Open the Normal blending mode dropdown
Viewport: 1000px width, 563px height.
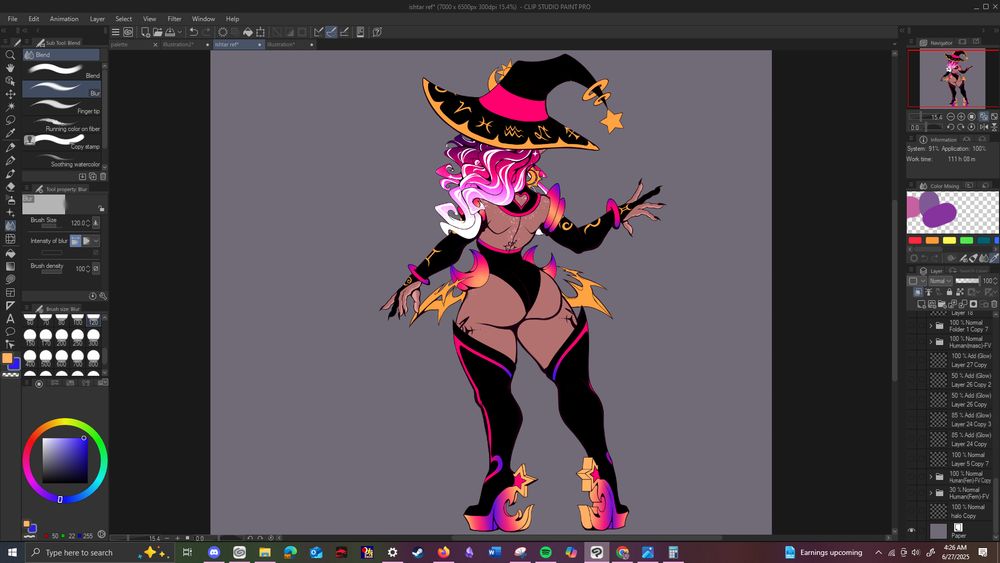(x=940, y=281)
